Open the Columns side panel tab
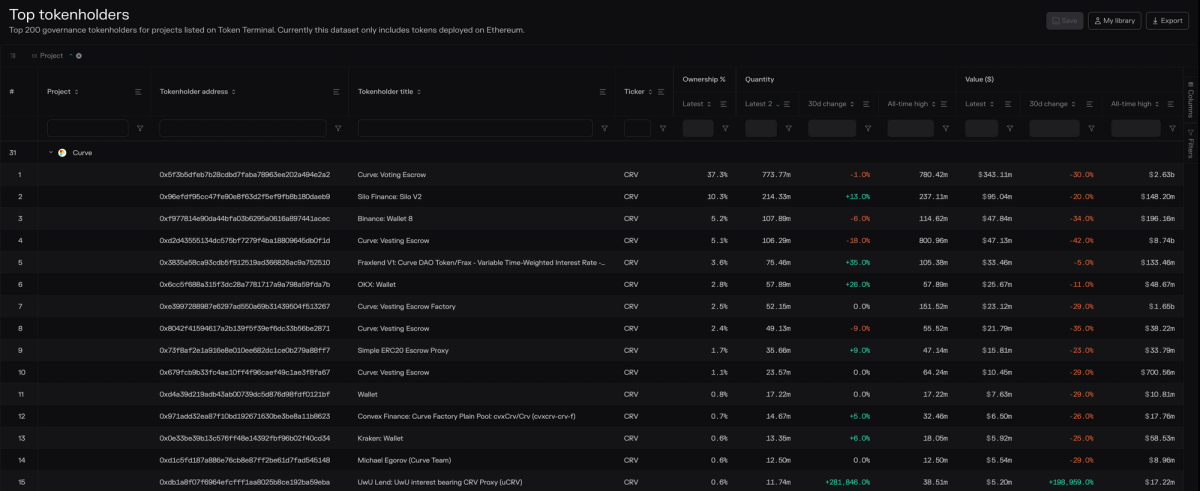This screenshot has width=1200, height=491. (1191, 98)
